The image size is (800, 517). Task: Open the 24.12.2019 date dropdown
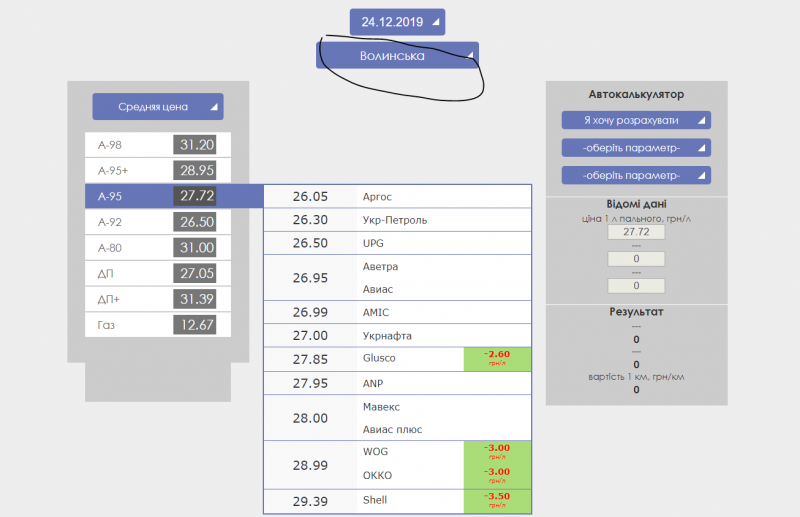397,21
